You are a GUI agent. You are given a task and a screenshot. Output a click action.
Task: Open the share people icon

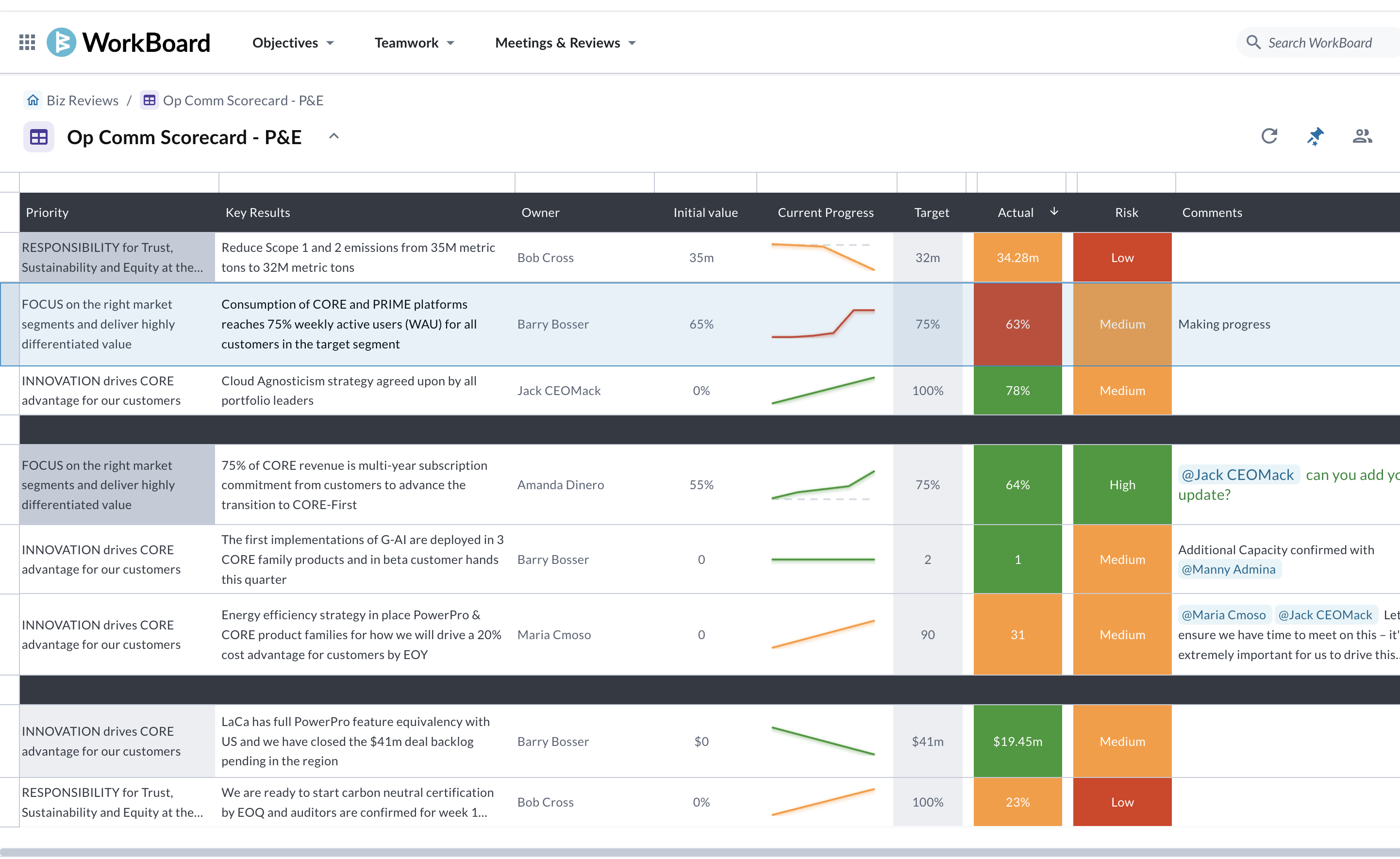[x=1362, y=136]
